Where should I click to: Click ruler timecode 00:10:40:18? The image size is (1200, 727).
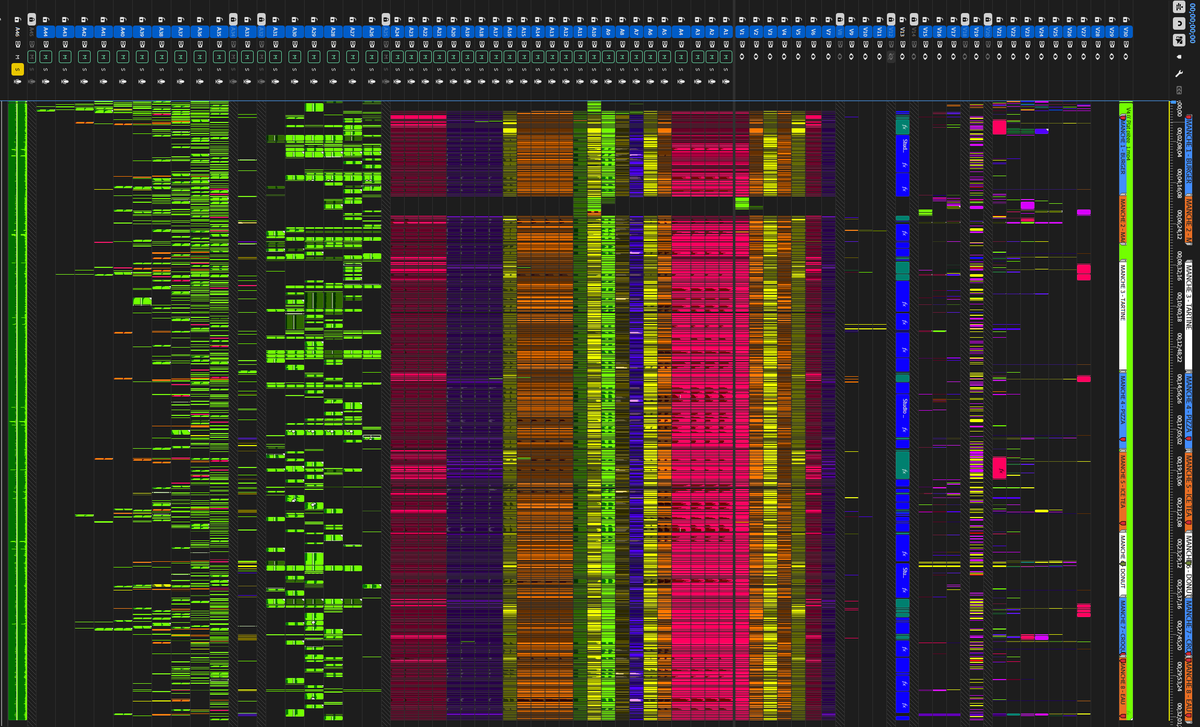pyautogui.click(x=1179, y=308)
